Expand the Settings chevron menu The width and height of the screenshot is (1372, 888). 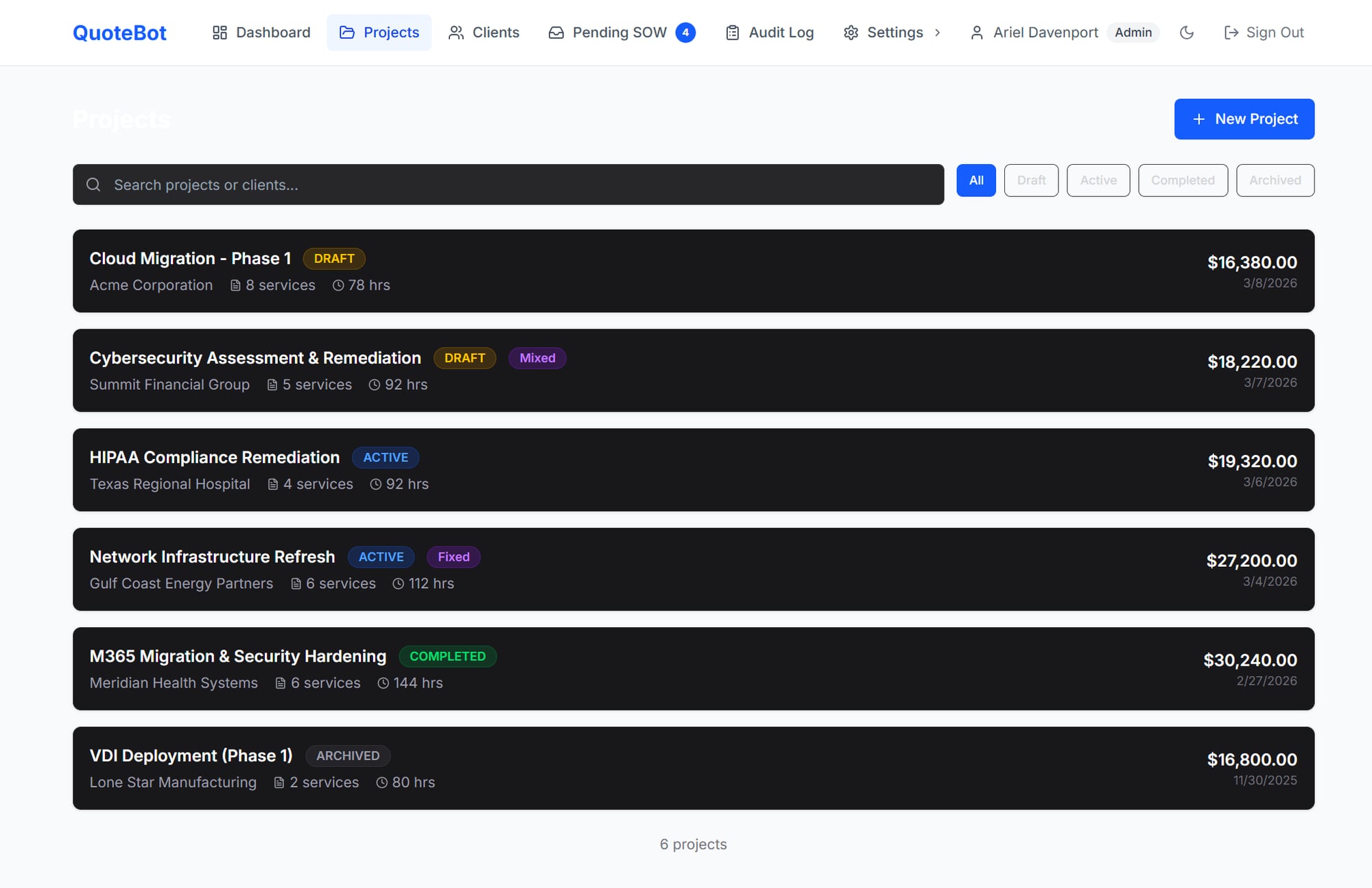tap(938, 32)
